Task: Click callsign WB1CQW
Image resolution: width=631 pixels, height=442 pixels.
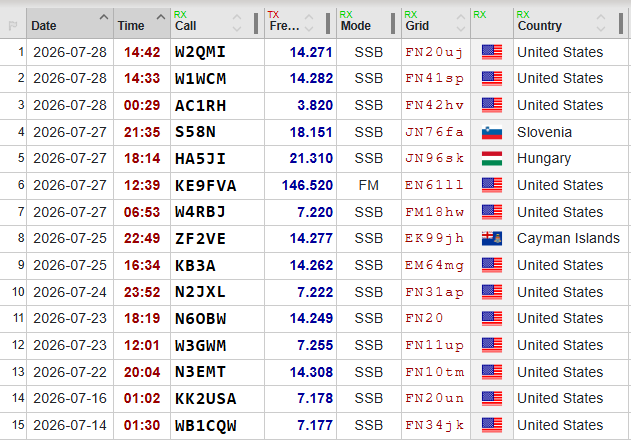Action: click(x=205, y=425)
